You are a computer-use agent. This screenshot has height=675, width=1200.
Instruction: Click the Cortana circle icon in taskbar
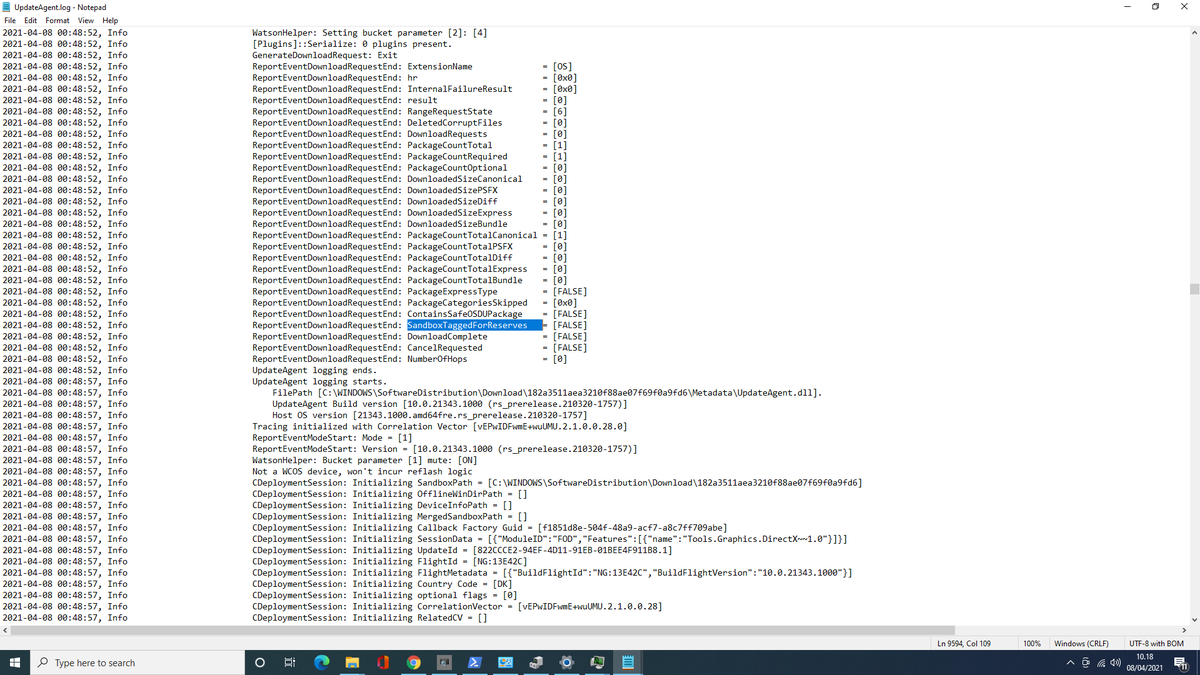(261, 662)
